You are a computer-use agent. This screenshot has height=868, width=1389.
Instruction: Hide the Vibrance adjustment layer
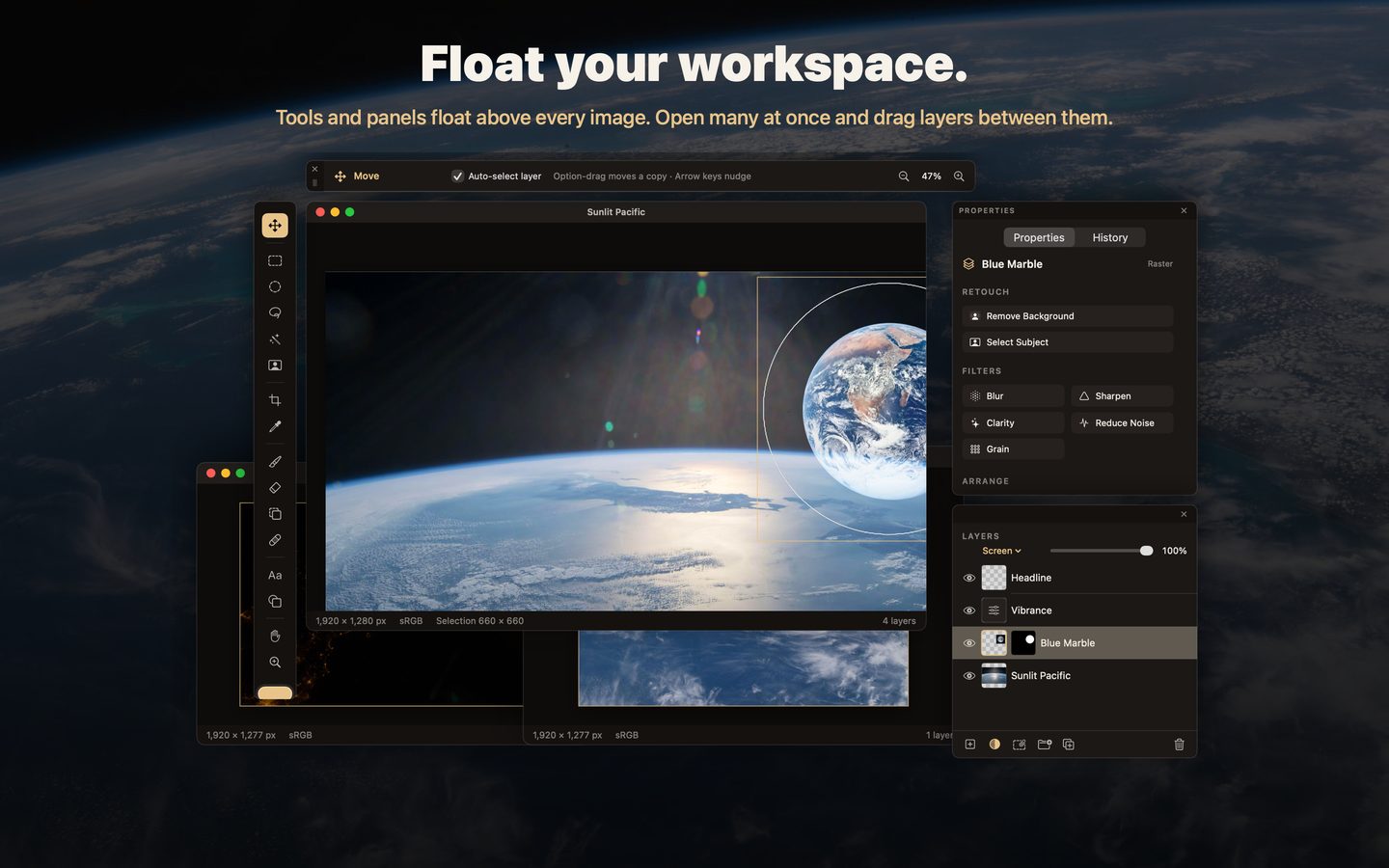pos(969,610)
